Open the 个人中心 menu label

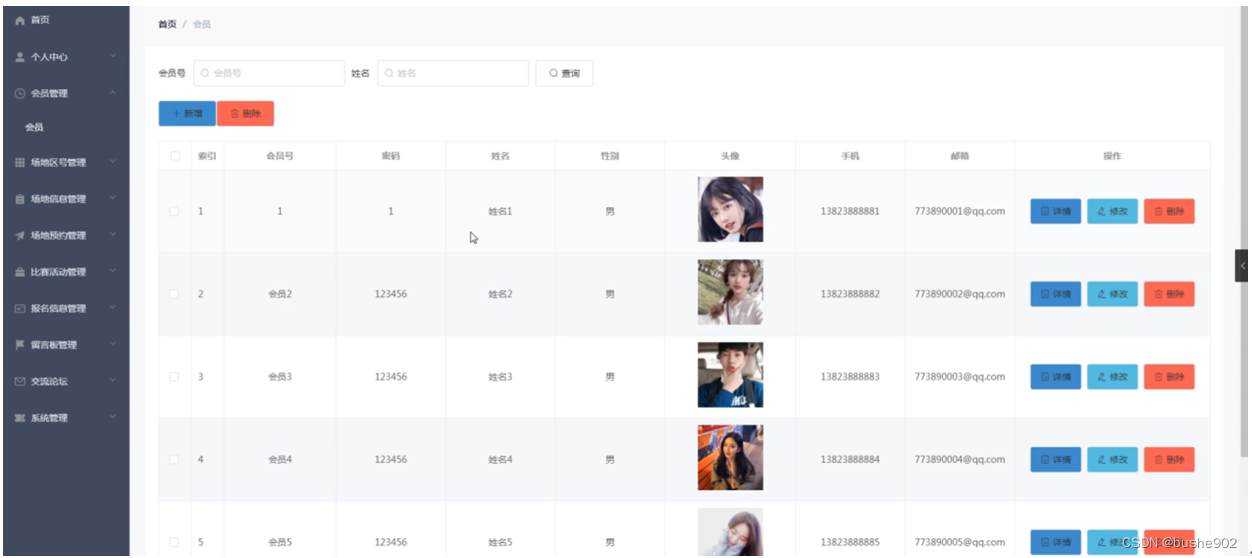pyautogui.click(x=49, y=57)
